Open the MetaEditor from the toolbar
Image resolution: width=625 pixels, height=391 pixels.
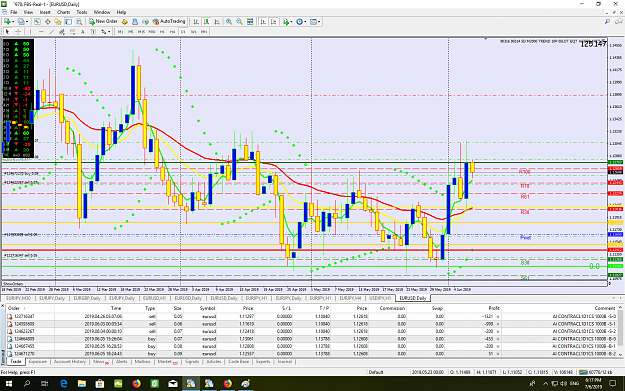125,22
